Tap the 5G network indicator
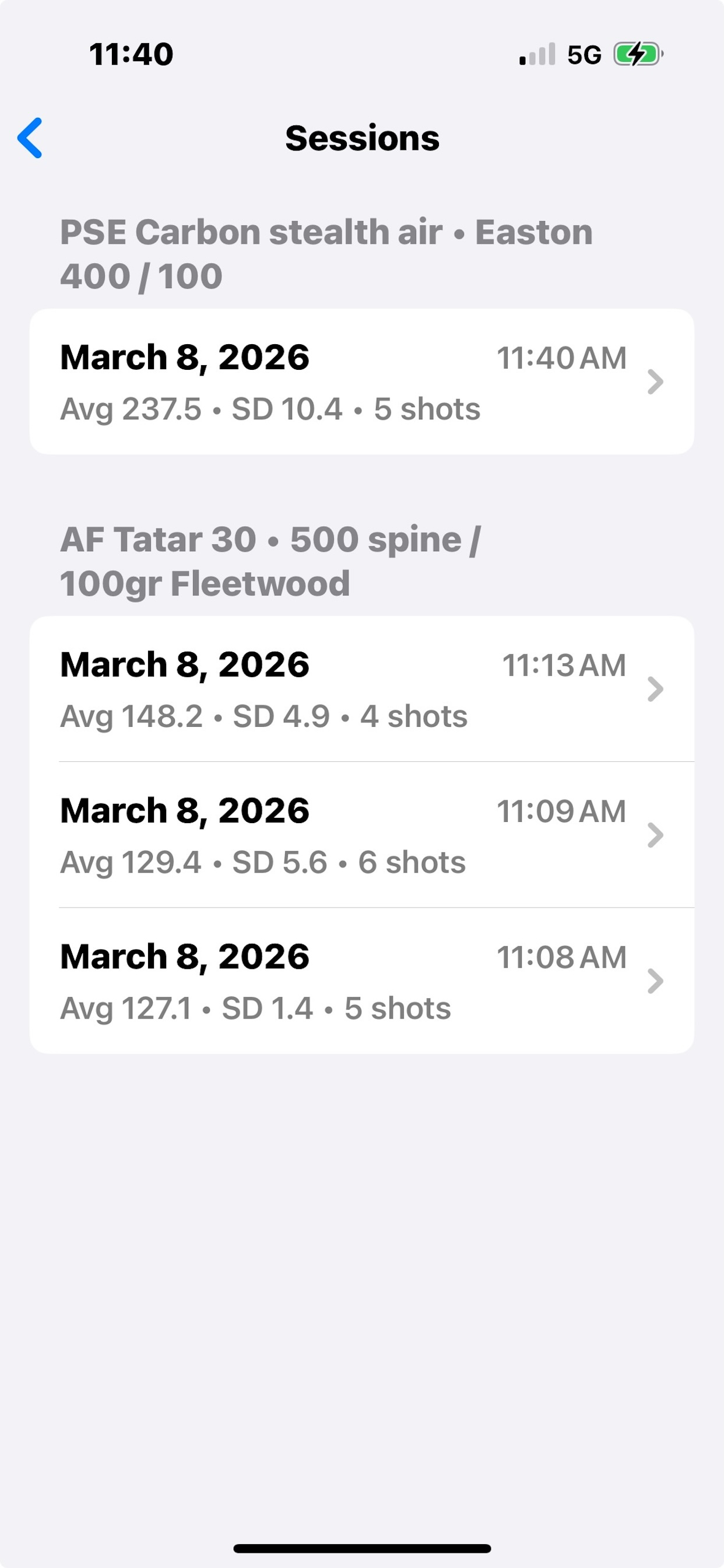The image size is (724, 1568). tap(584, 55)
